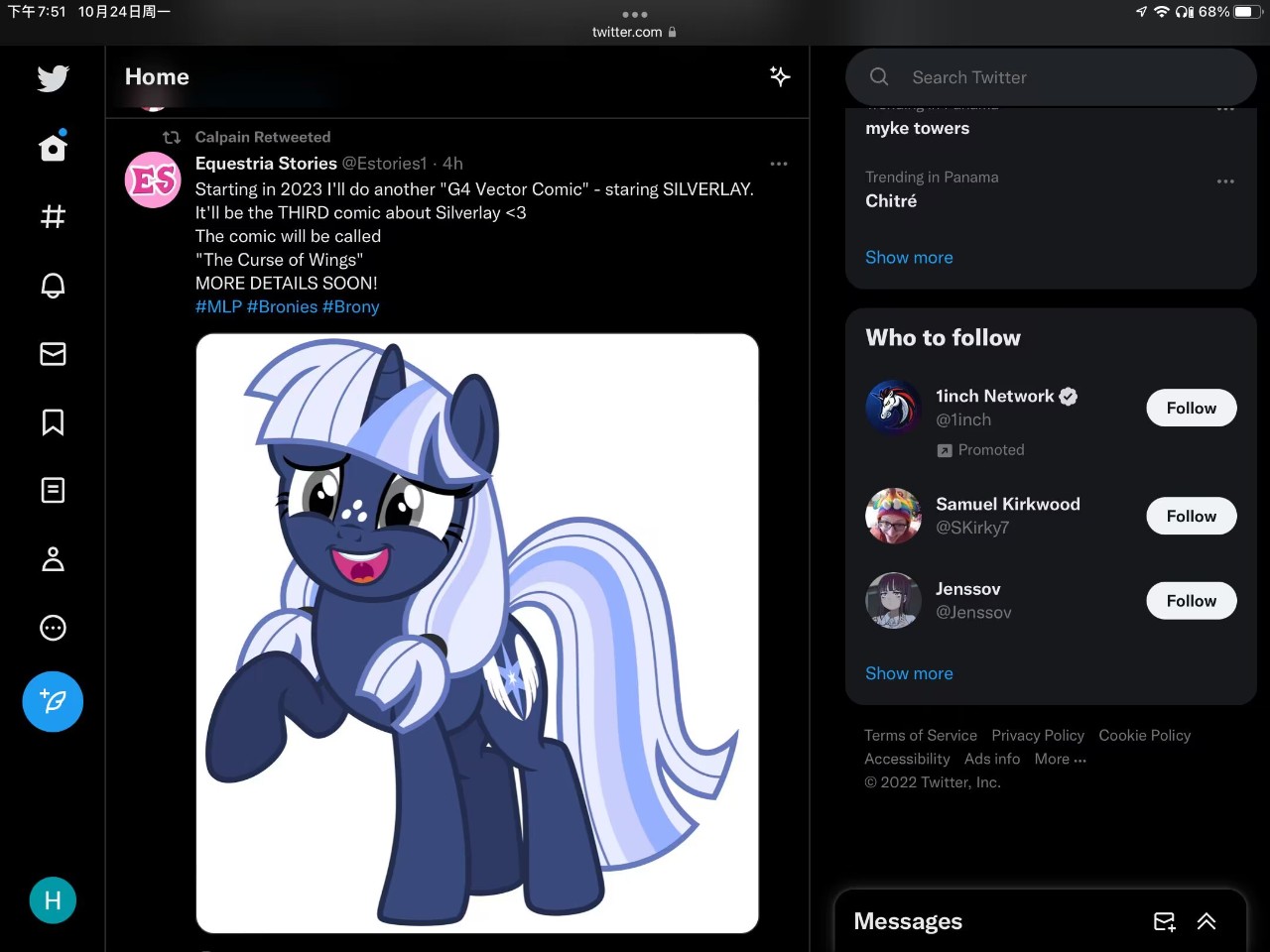This screenshot has width=1270, height=952.
Task: Switch timeline with the sparkle icon
Action: [780, 76]
